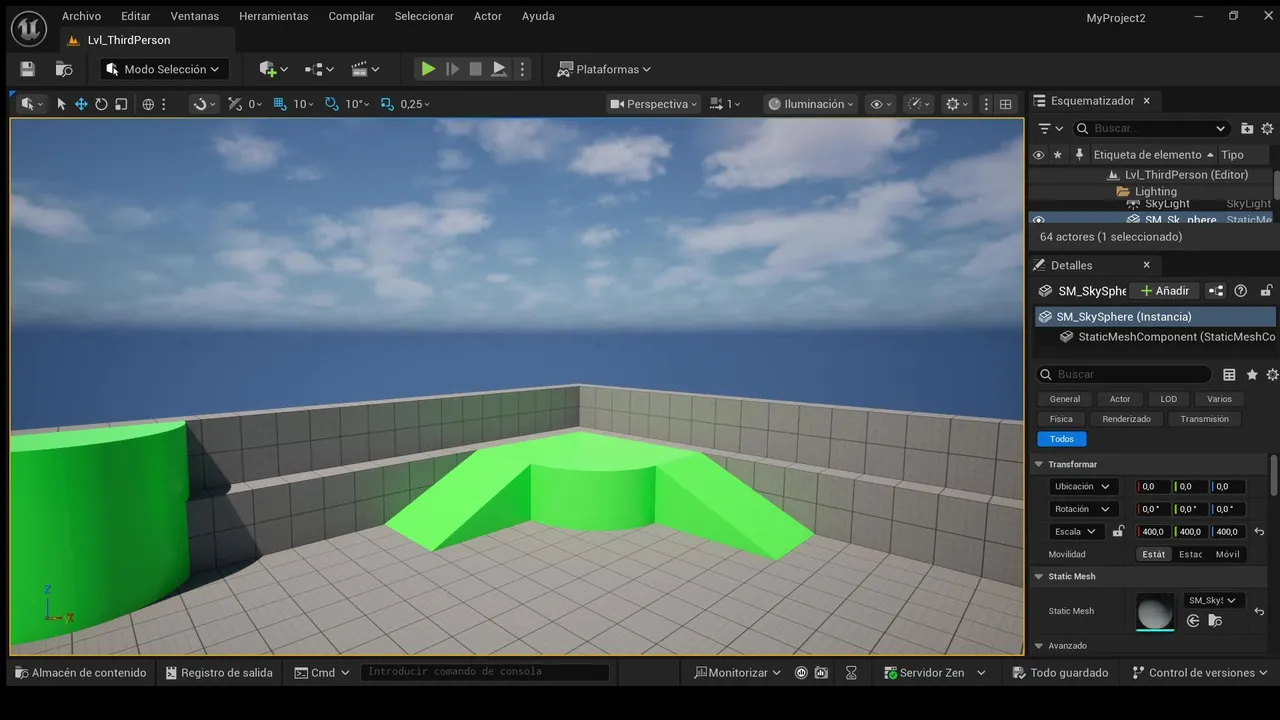The image size is (1280, 720).
Task: Click the Eject button in the play controls
Action: 499,69
